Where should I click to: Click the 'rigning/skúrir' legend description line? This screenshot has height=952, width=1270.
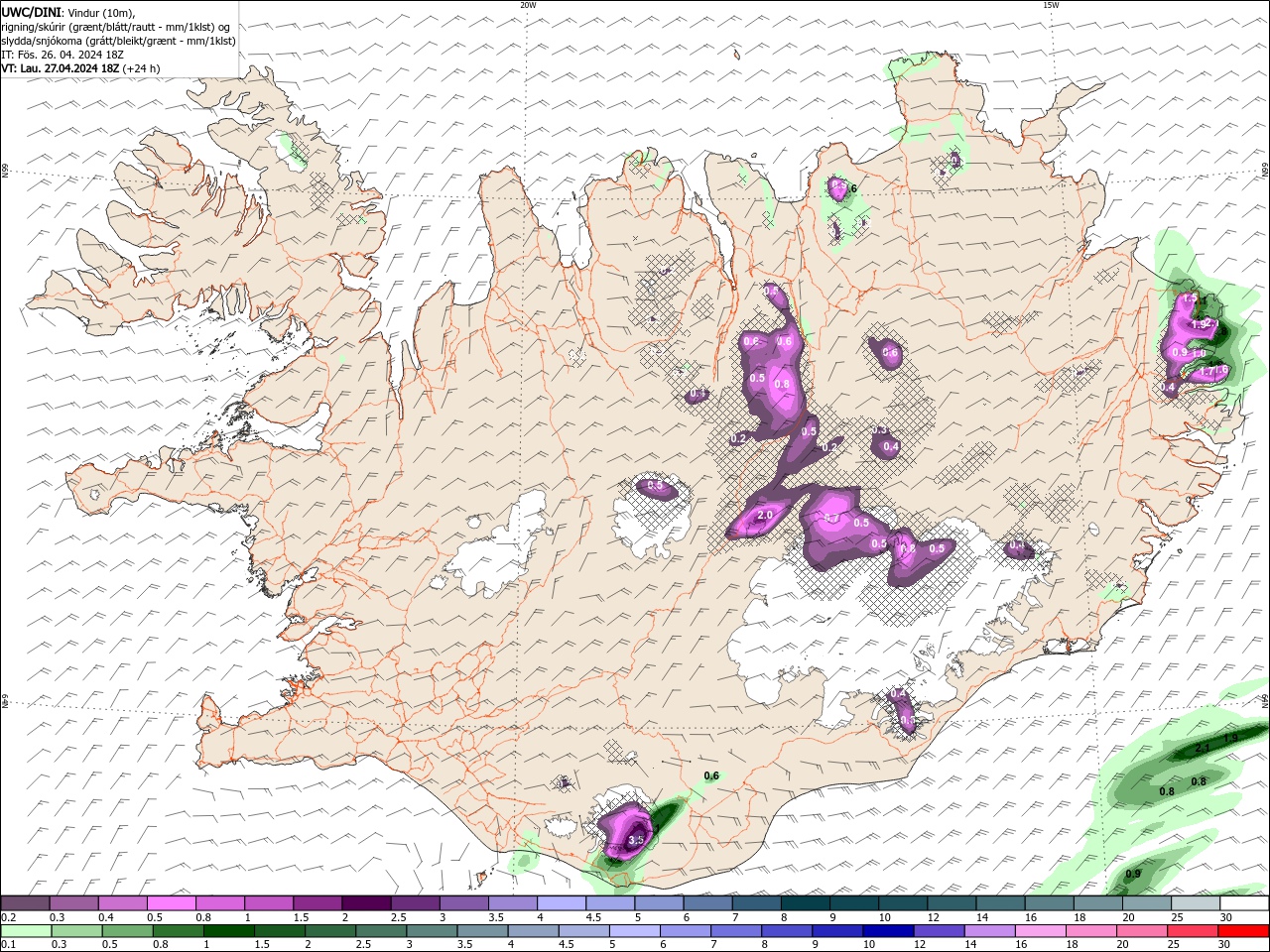click(x=116, y=27)
